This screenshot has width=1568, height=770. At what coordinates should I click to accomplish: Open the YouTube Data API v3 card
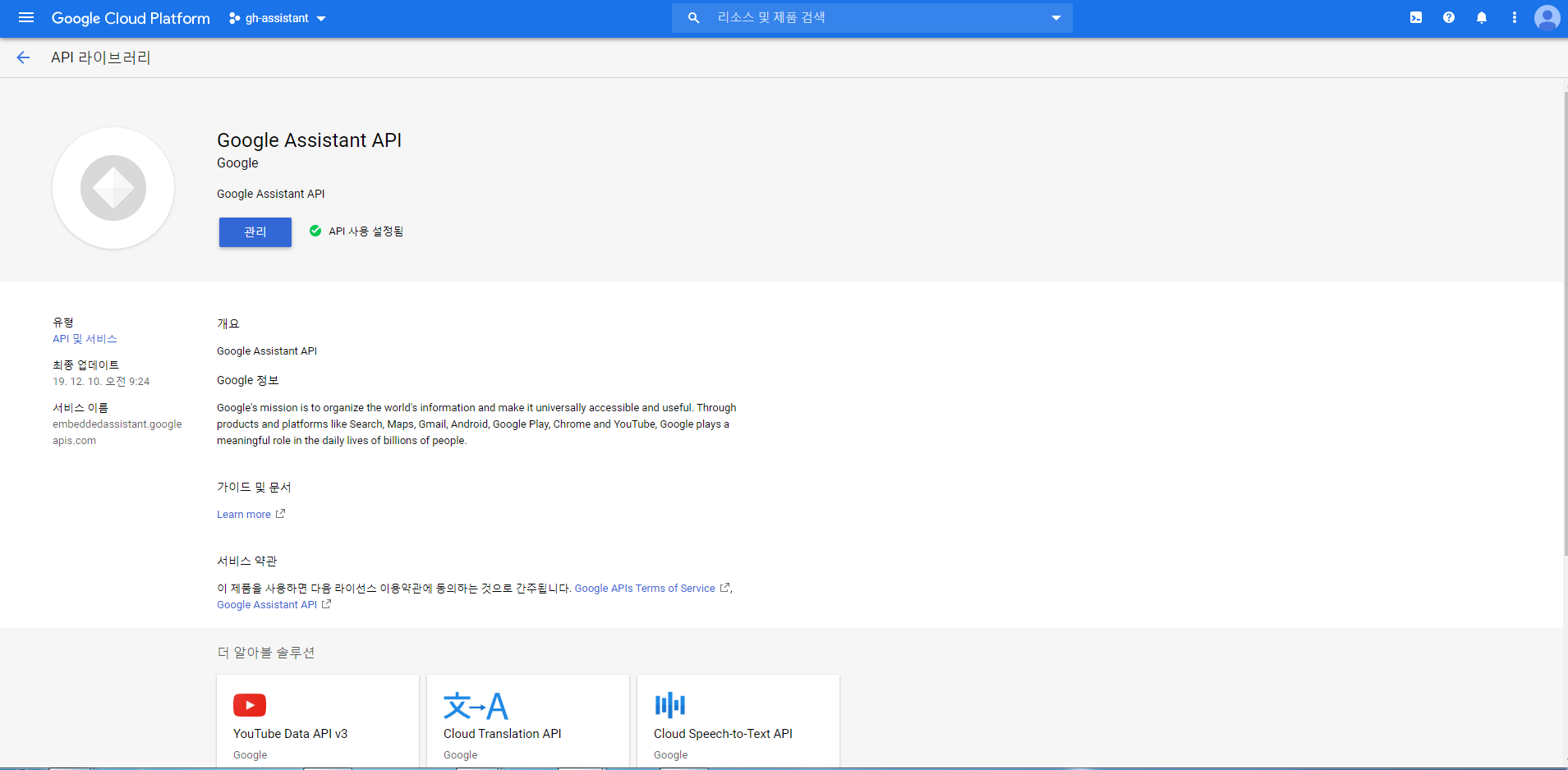pos(318,722)
